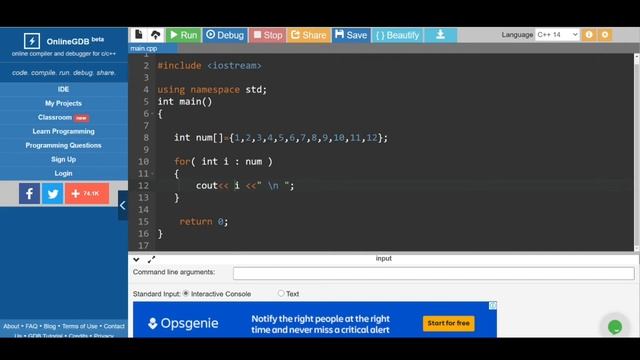Viewport: 640px width, 360px height.
Task: Click the OnlineGDB lightning logo icon
Action: [32, 41]
